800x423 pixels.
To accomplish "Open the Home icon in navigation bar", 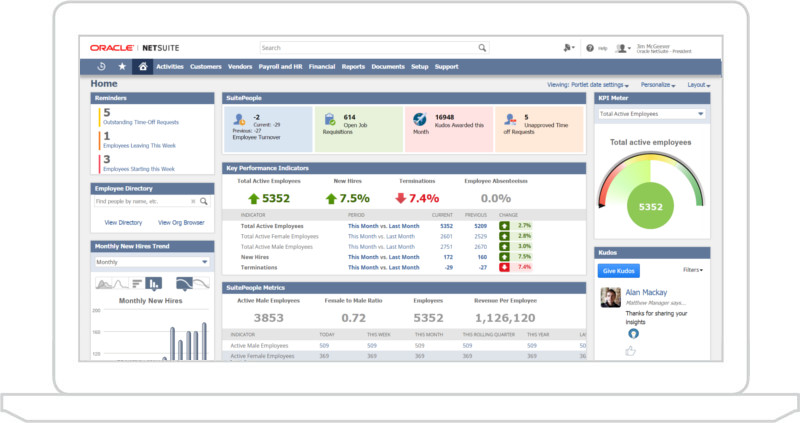I will click(x=143, y=67).
